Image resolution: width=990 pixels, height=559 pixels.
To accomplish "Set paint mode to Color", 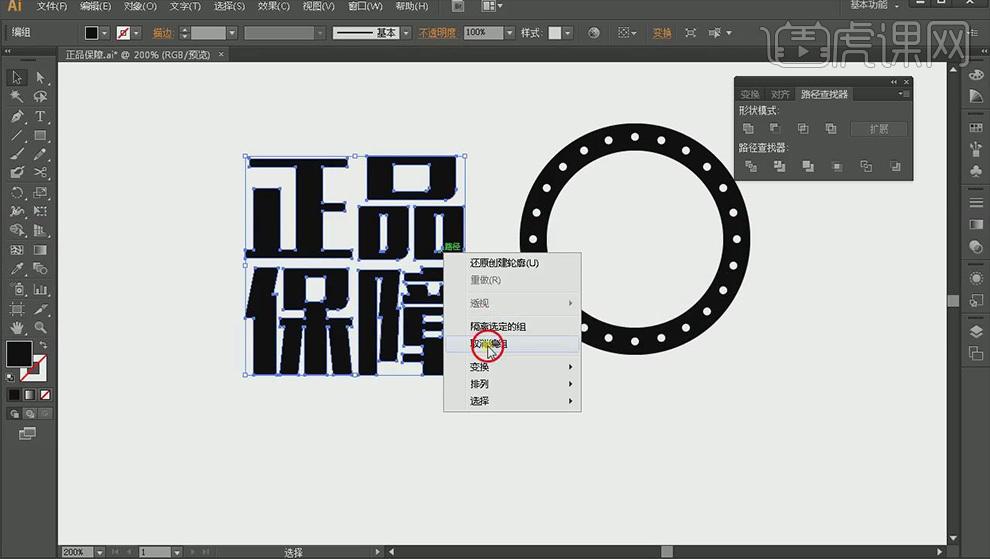I will (14, 395).
